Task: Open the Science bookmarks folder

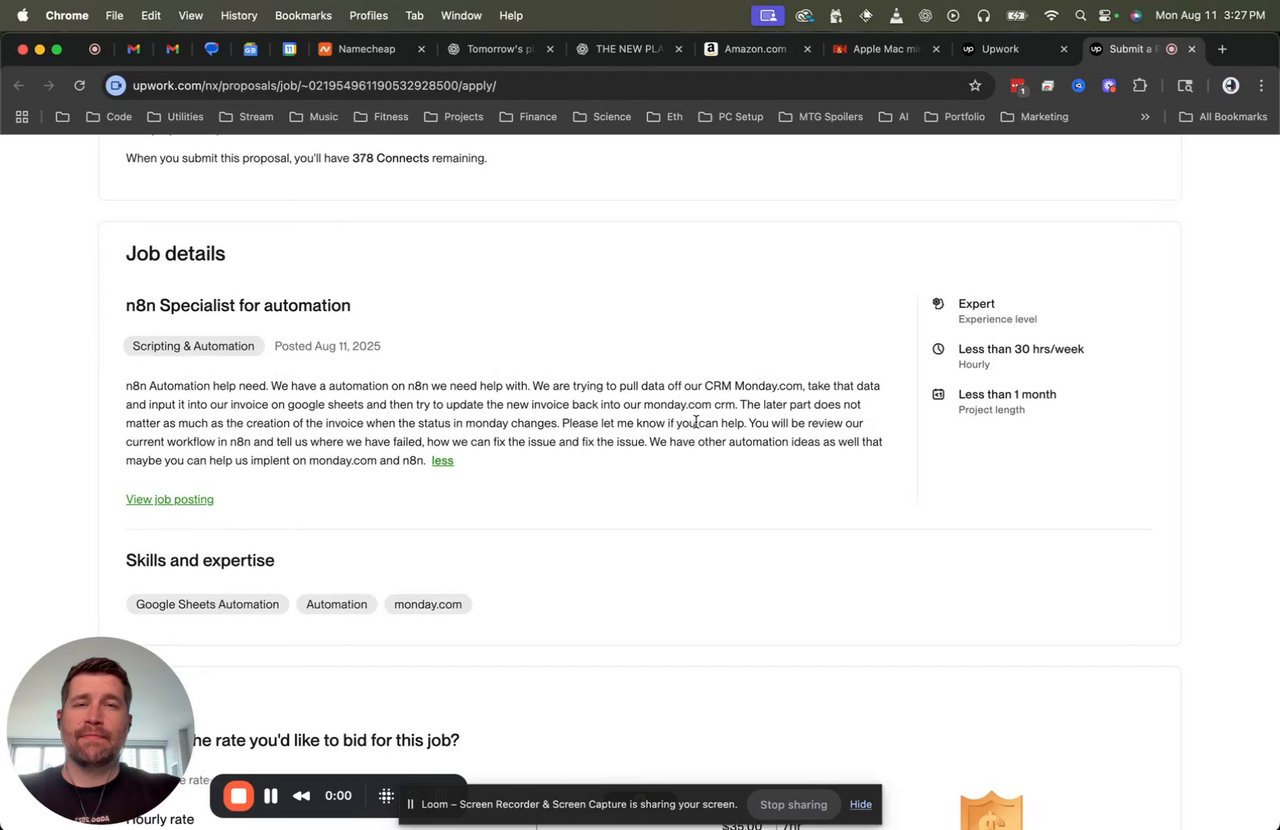Action: (x=602, y=117)
